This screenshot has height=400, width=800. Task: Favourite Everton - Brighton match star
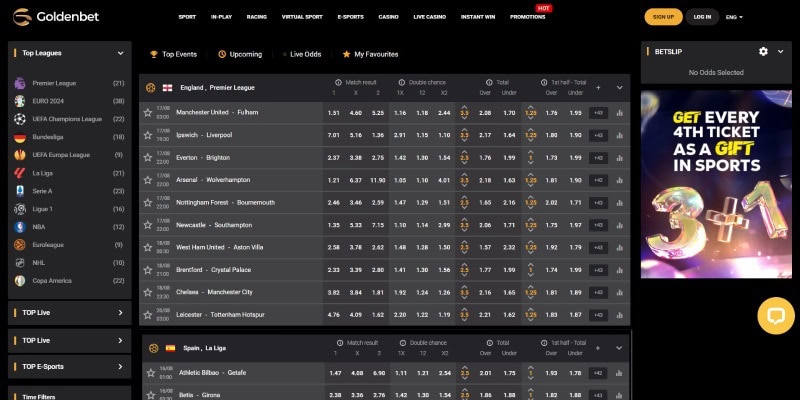148,157
